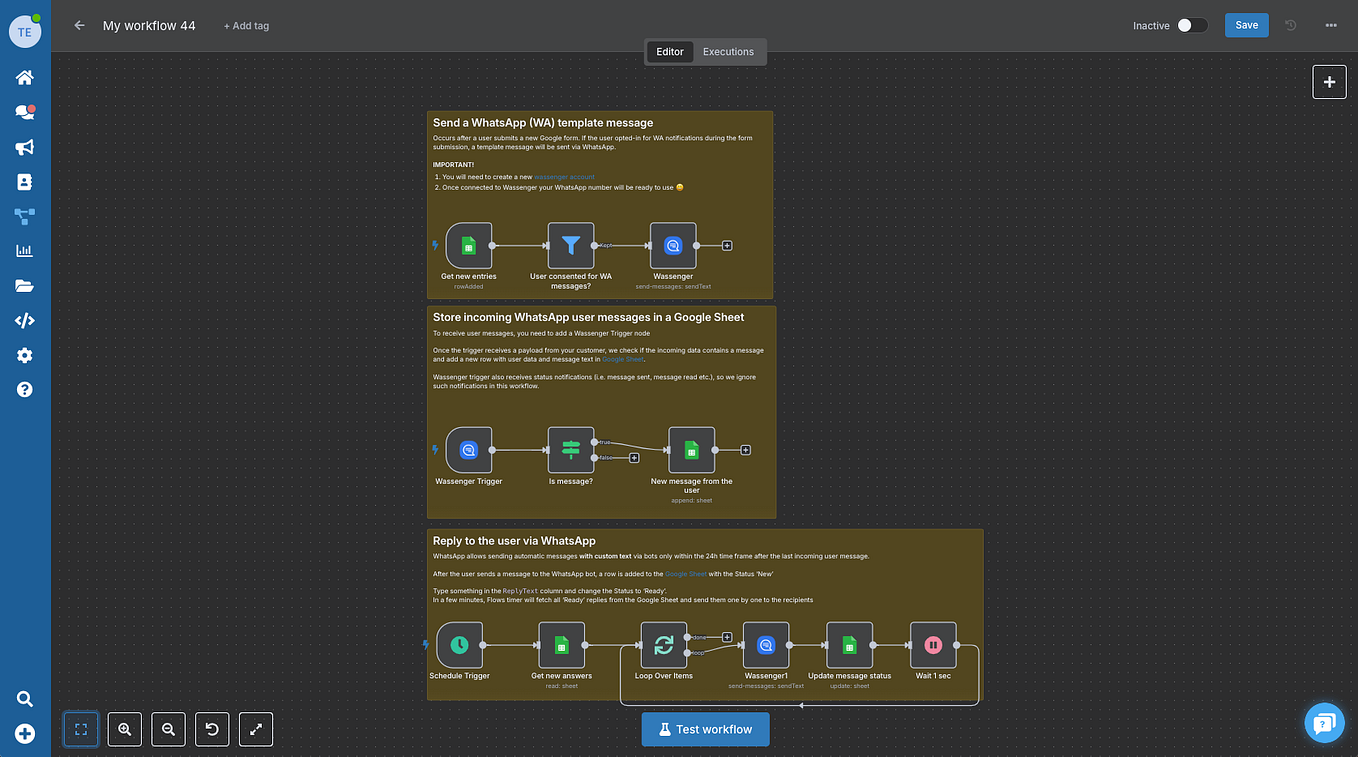Open the add node panel with plus button
Image resolution: width=1358 pixels, height=757 pixels.
click(x=1329, y=82)
